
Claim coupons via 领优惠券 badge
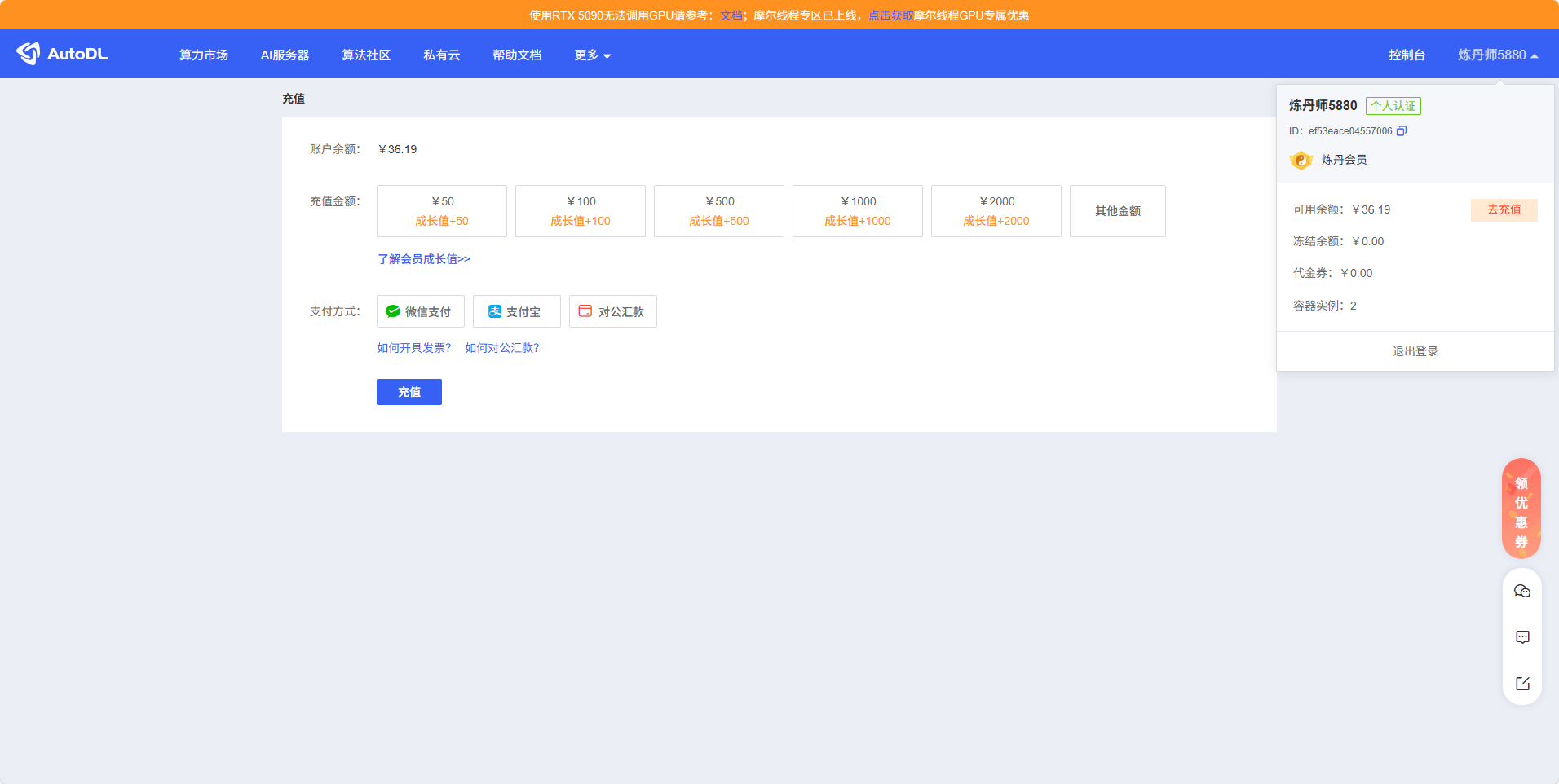(1521, 509)
